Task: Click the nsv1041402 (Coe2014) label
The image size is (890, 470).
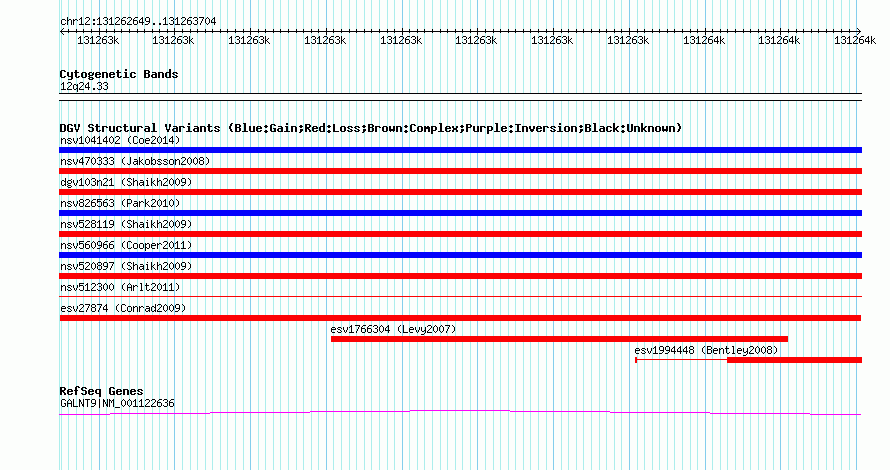Action: pyautogui.click(x=120, y=140)
